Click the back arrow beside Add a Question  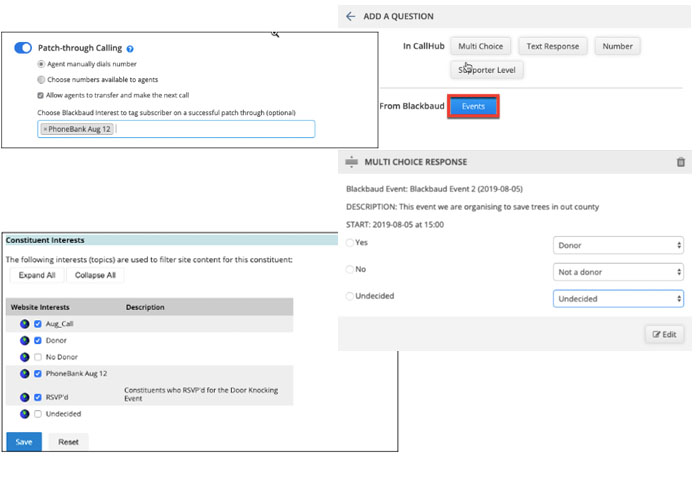[x=350, y=17]
